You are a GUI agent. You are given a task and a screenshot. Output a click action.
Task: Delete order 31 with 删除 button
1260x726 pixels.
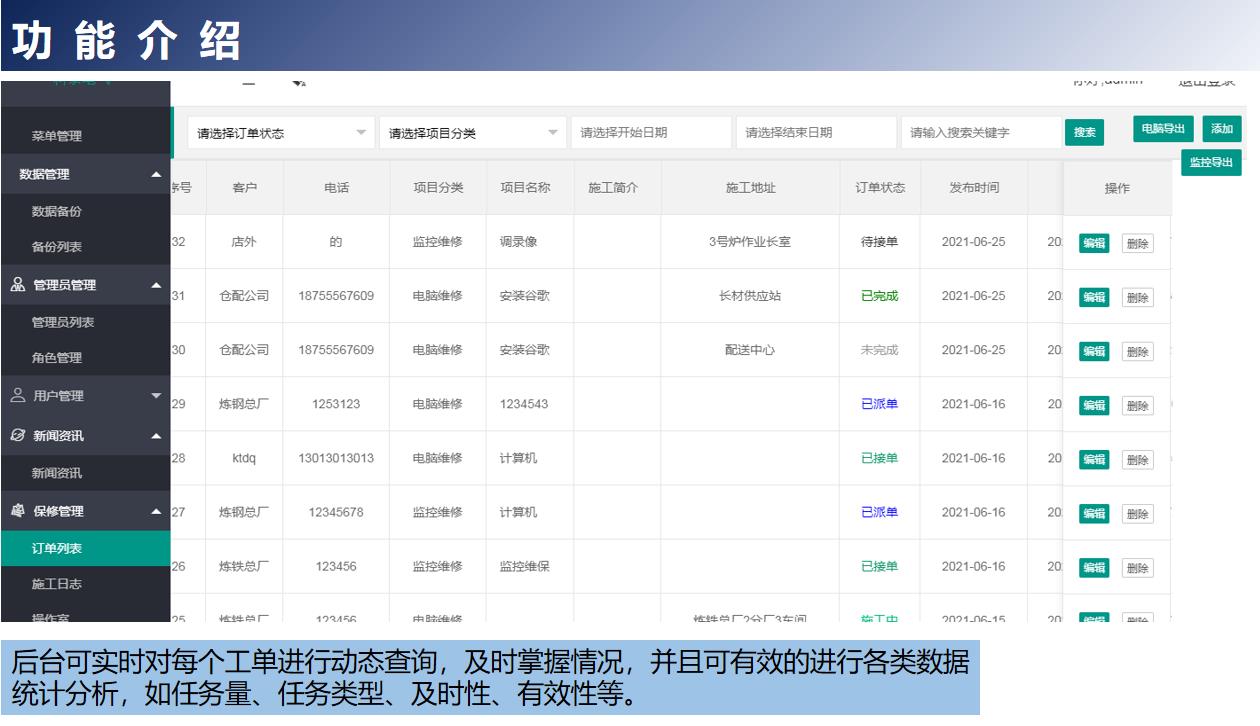(1137, 297)
